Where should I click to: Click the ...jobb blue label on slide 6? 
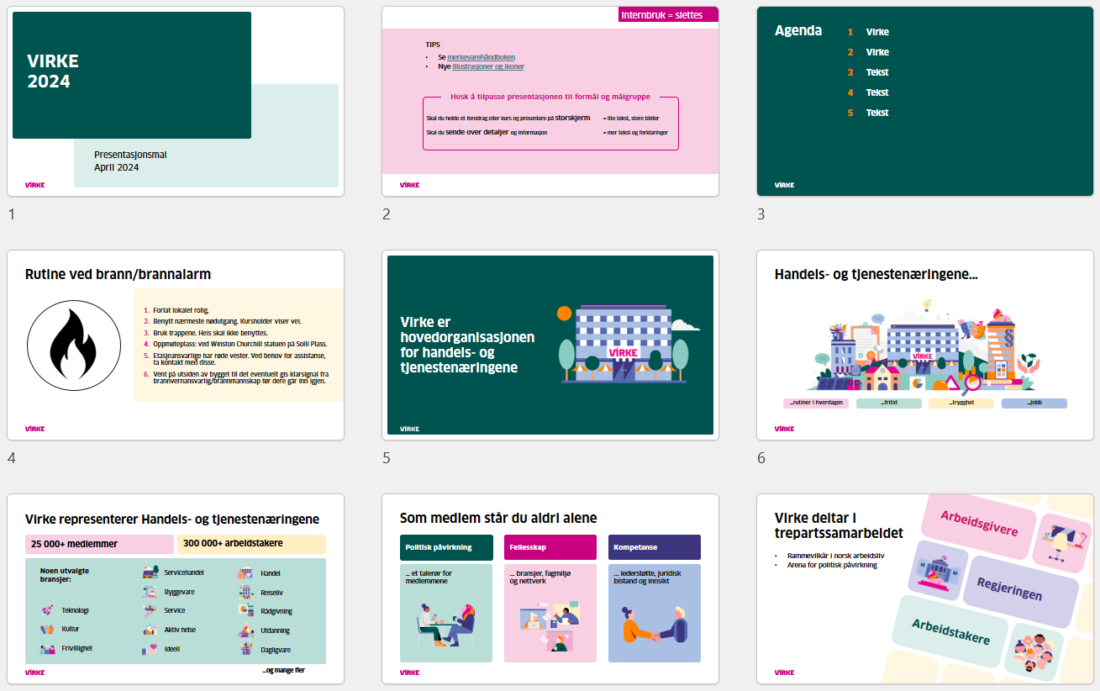pos(1034,403)
